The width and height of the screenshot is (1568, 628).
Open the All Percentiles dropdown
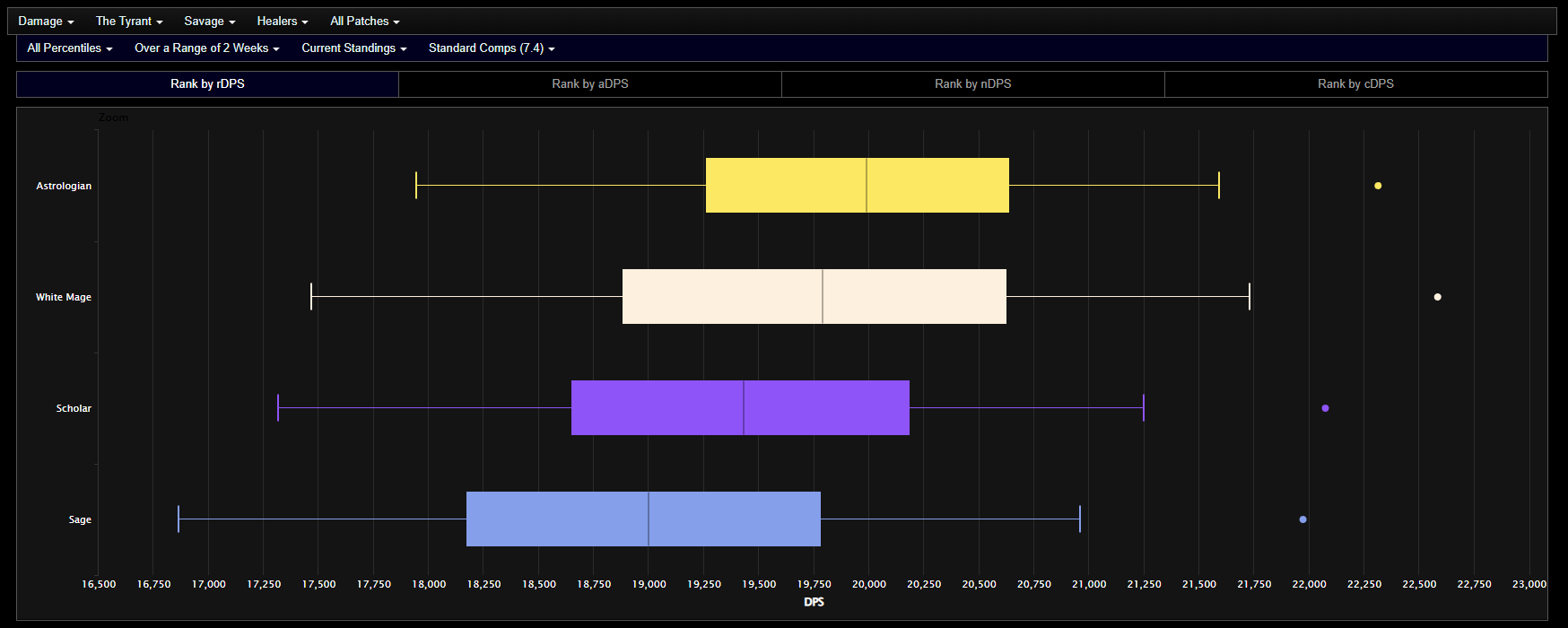(x=70, y=48)
